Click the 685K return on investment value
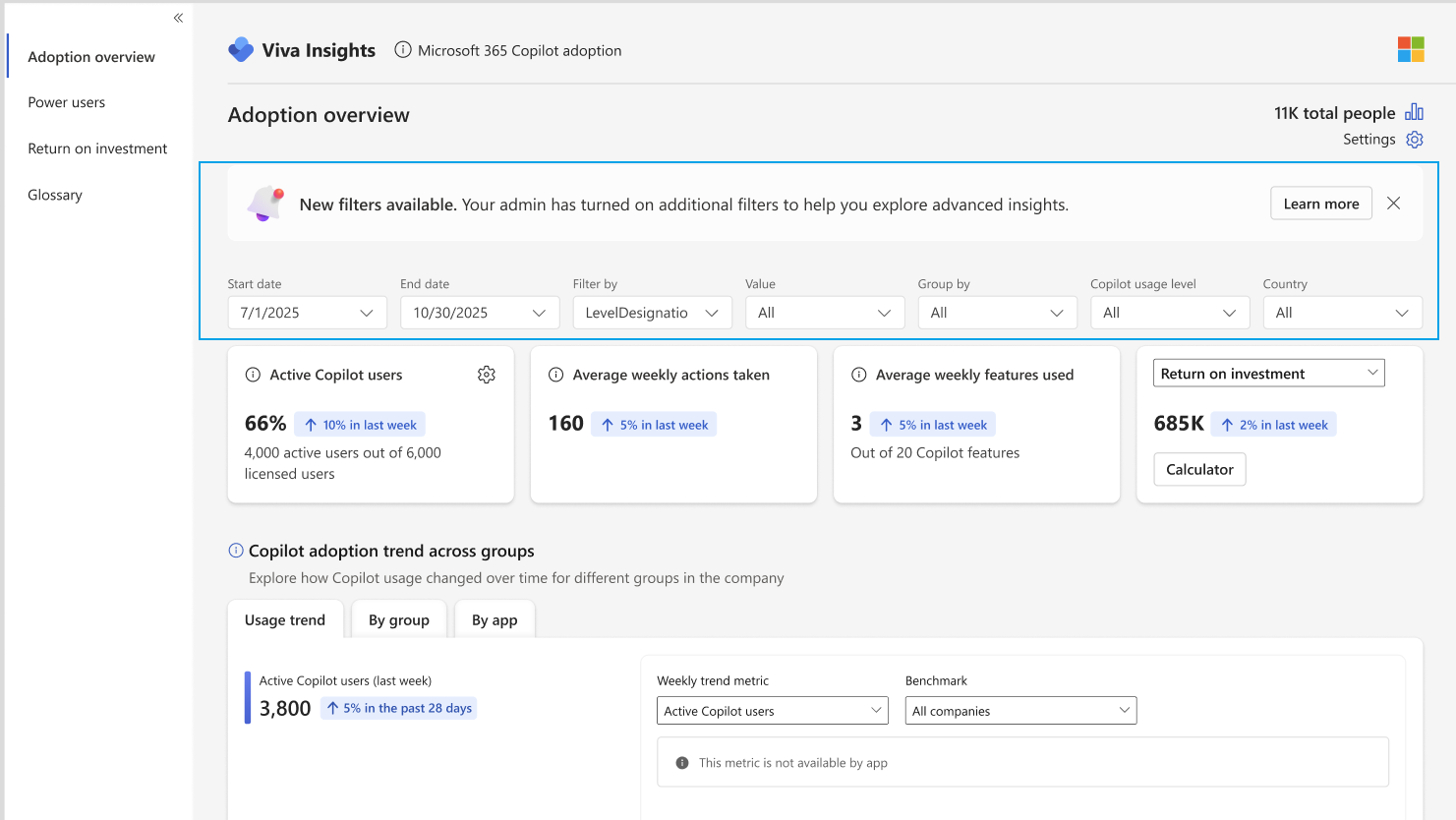 (x=1179, y=424)
